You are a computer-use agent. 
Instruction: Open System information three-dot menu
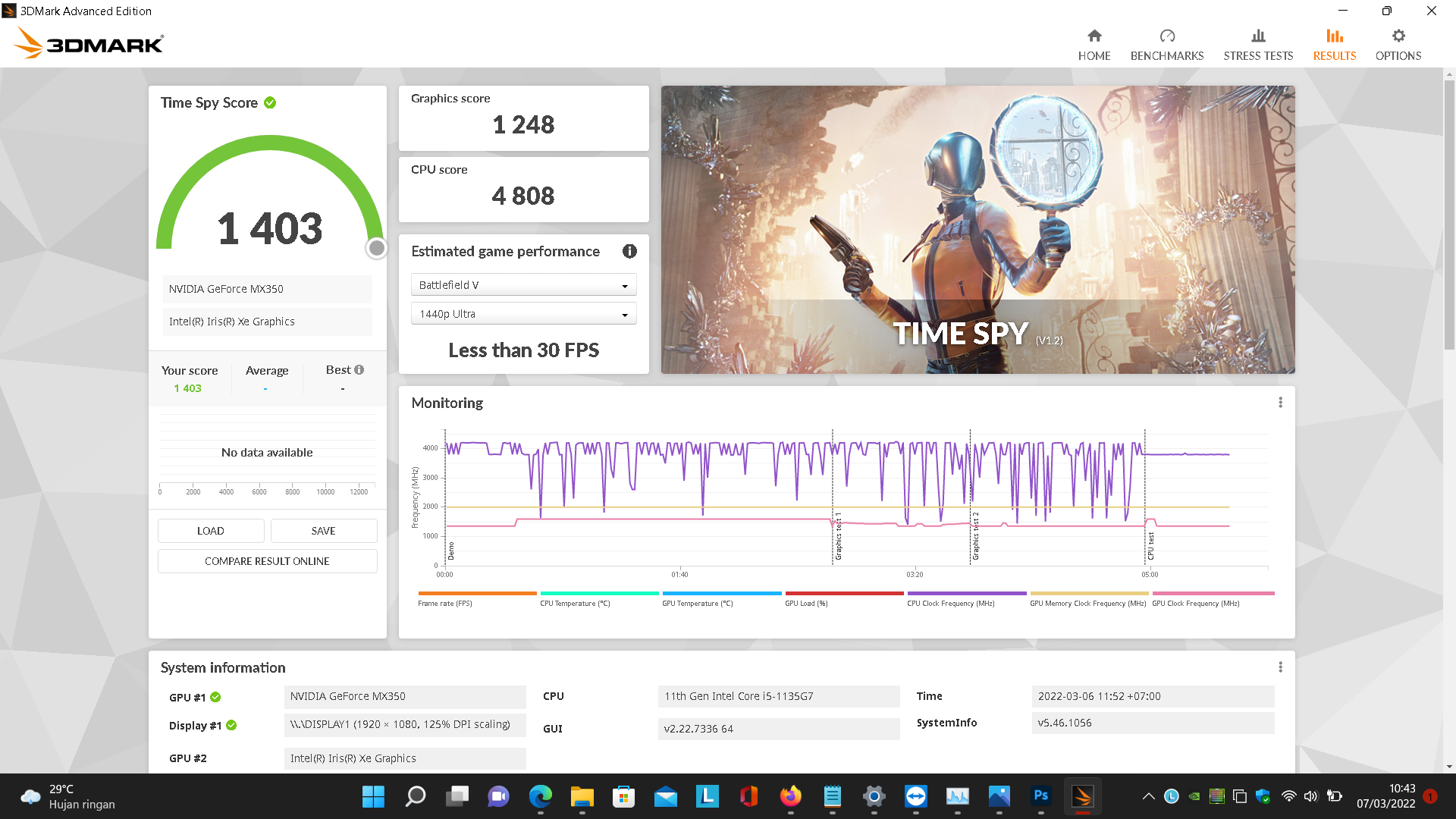point(1280,667)
